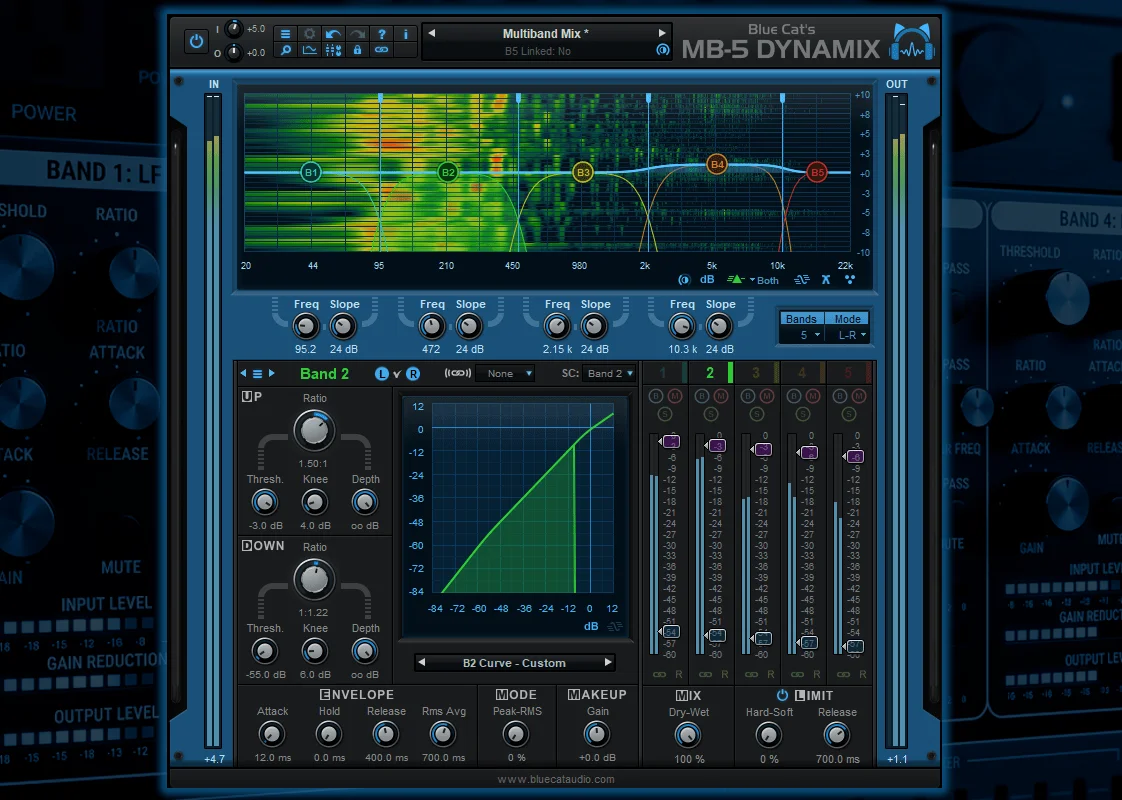
Task: Click the chain link icon in toolbar
Action: tap(381, 50)
